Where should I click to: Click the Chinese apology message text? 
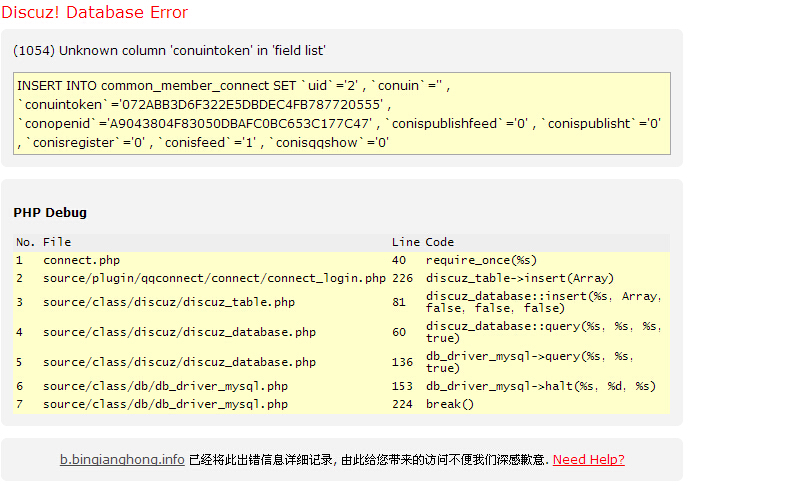(369, 460)
